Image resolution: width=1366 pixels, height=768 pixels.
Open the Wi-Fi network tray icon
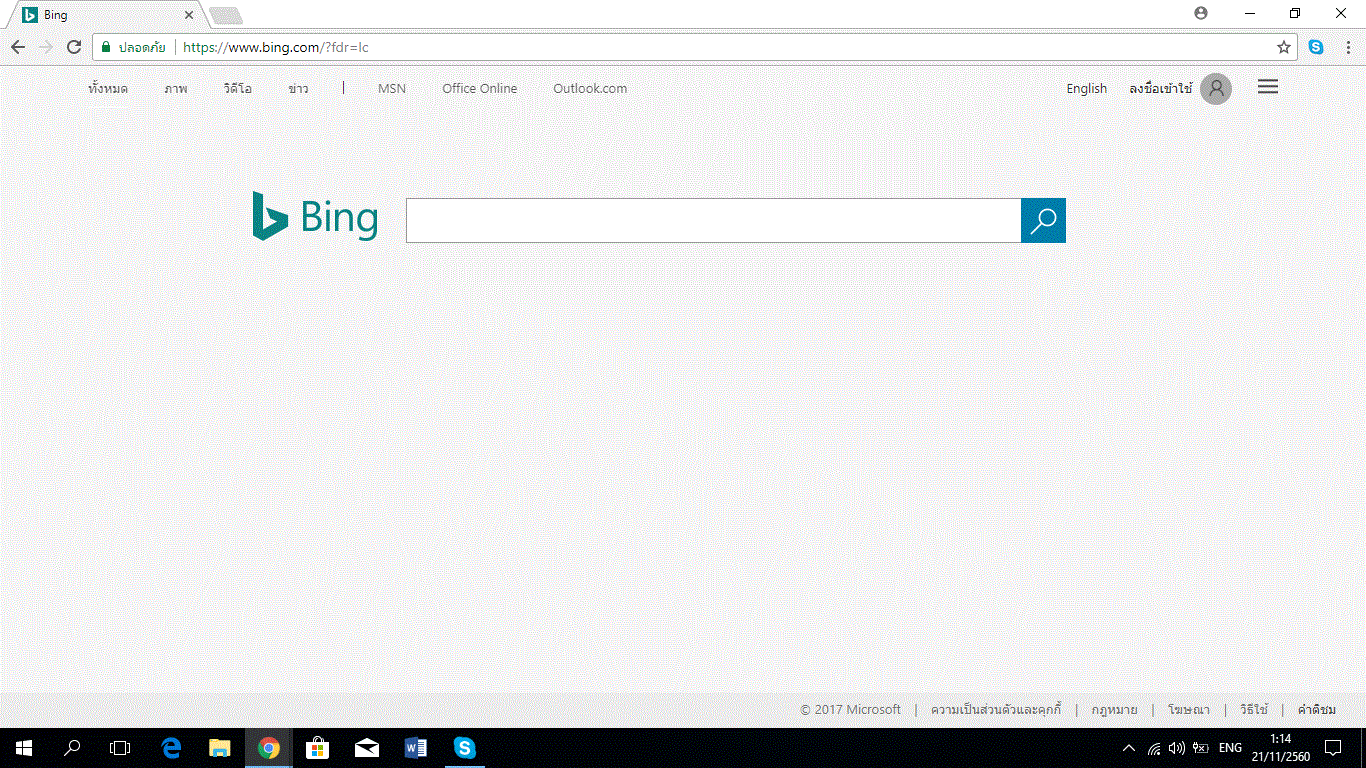(x=1154, y=747)
